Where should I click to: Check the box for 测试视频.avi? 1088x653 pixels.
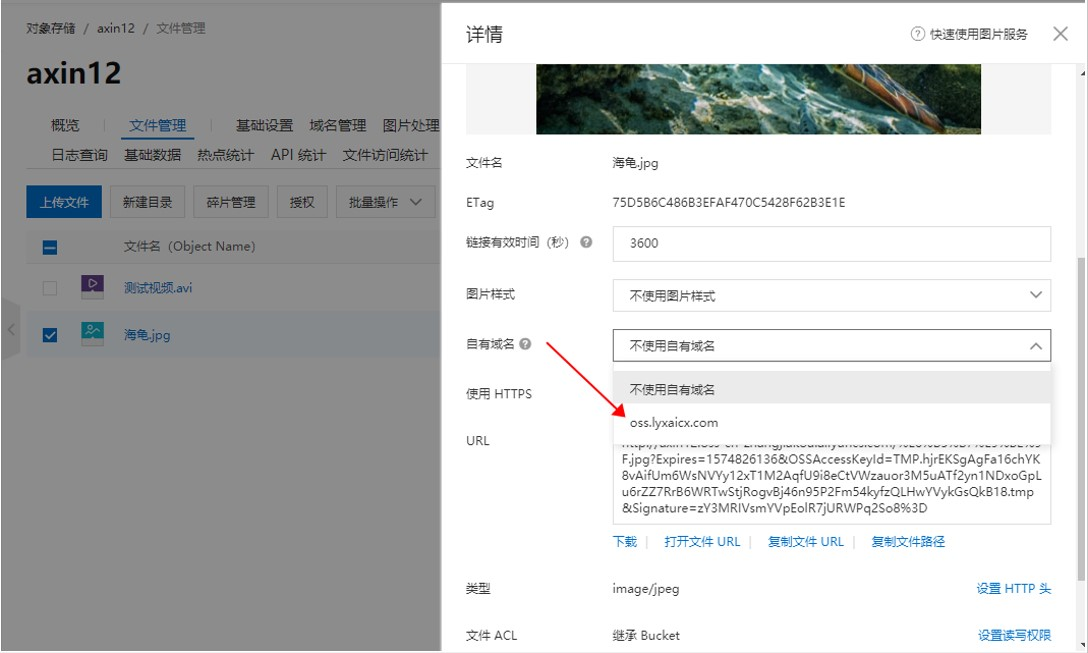(50, 287)
